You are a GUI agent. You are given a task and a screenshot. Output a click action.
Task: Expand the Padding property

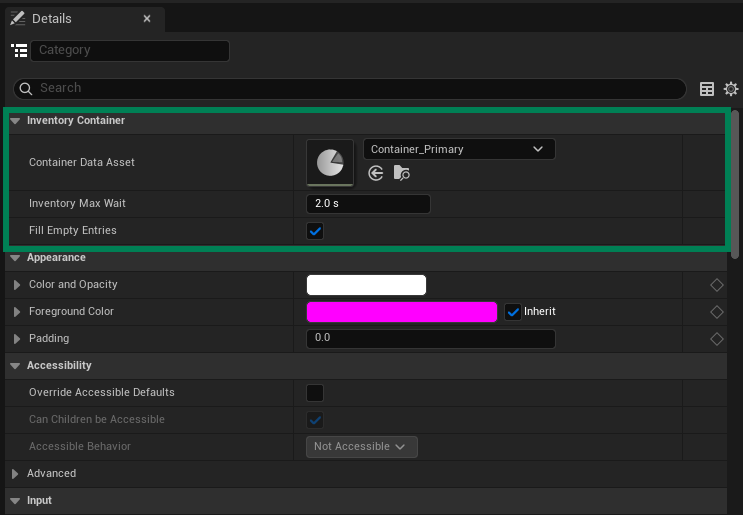(x=17, y=339)
